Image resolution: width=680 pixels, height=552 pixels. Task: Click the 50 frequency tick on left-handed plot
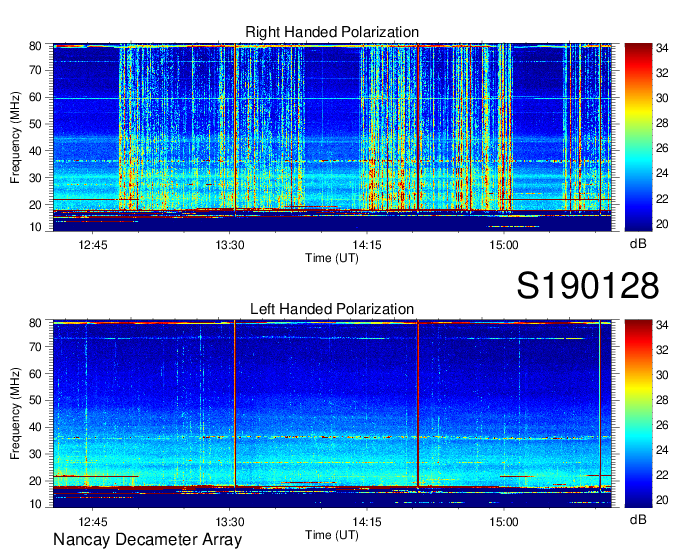click(x=35, y=400)
